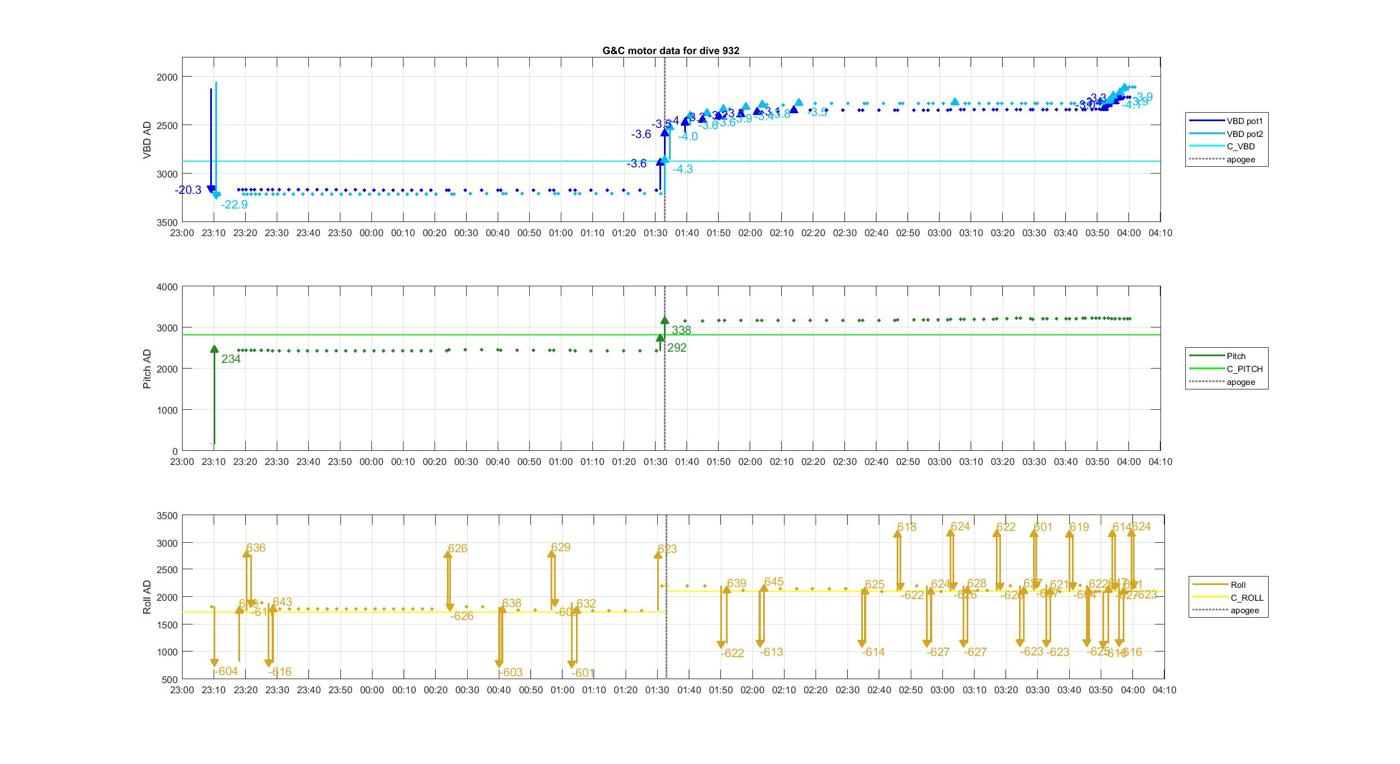This screenshot has height=764, width=1400.
Task: Click the '-616' roll data label
Action: pos(280,673)
